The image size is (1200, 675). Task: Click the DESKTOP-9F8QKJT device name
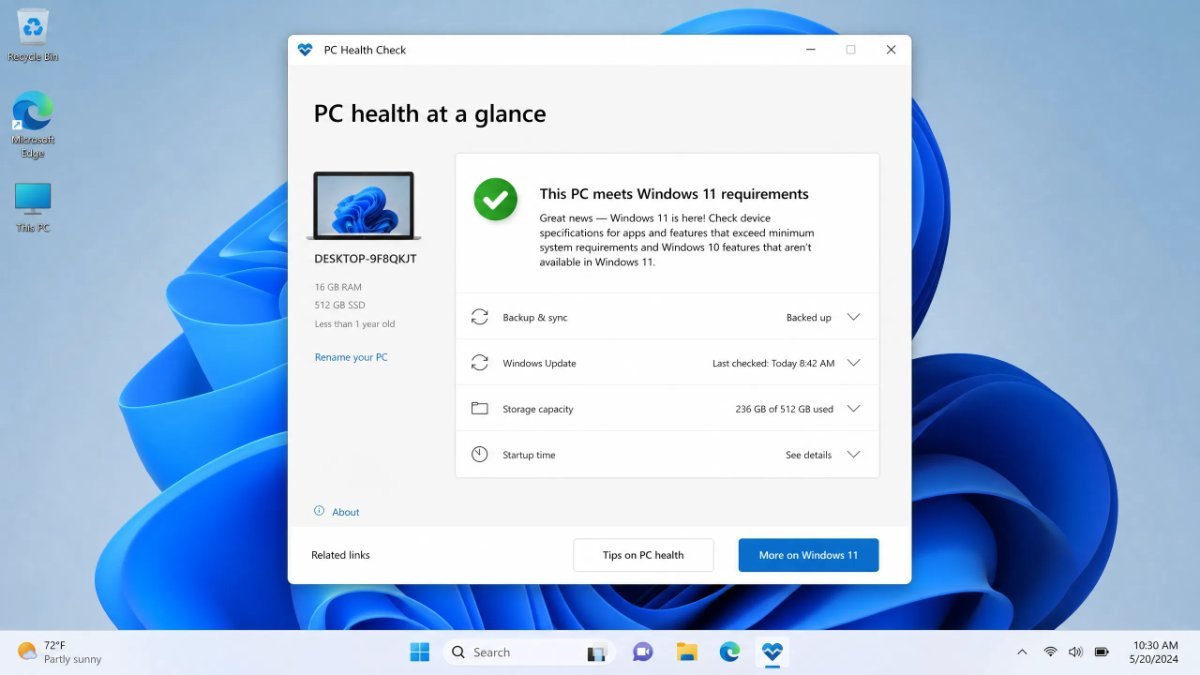[365, 259]
